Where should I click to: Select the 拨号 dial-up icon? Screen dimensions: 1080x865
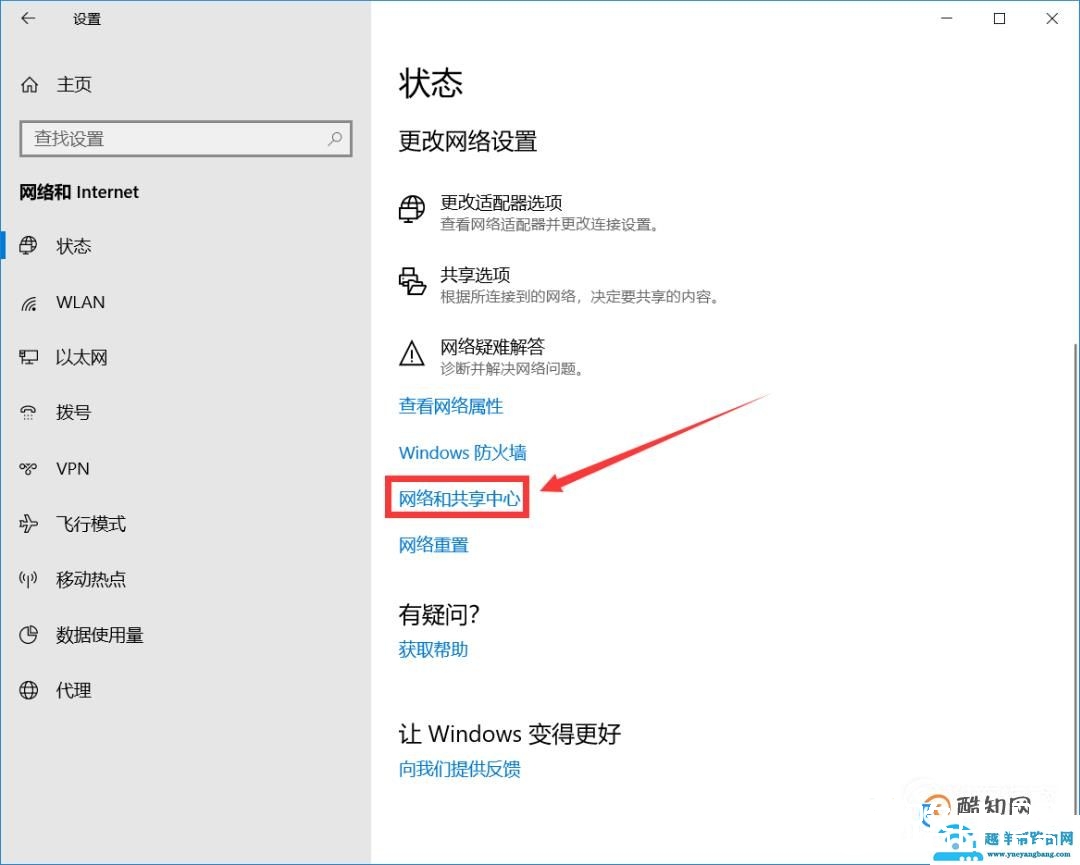[28, 413]
